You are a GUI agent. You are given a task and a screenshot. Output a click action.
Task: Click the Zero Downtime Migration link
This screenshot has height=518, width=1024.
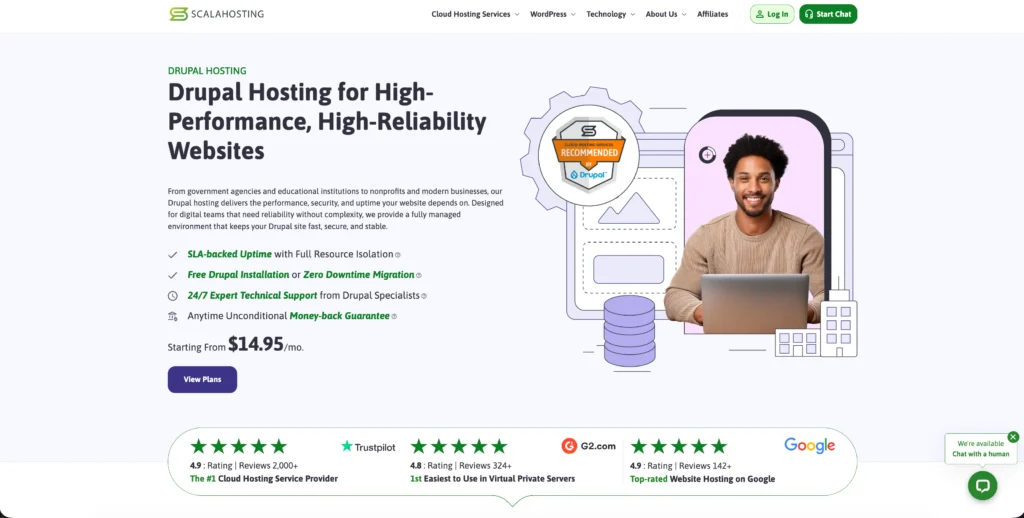coord(359,275)
